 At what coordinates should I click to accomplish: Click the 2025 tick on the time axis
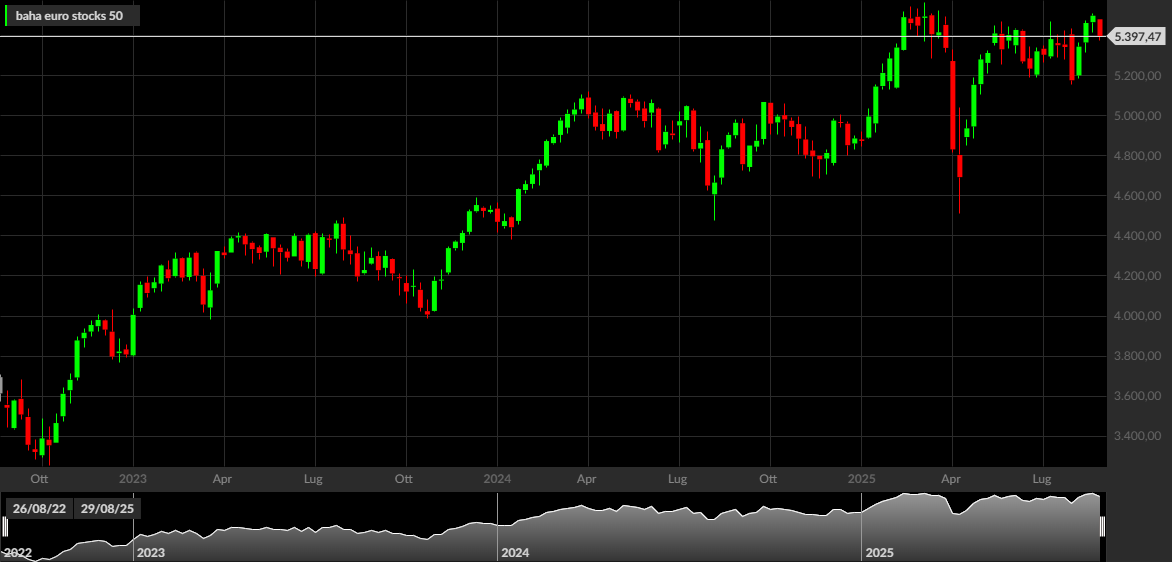tap(861, 478)
